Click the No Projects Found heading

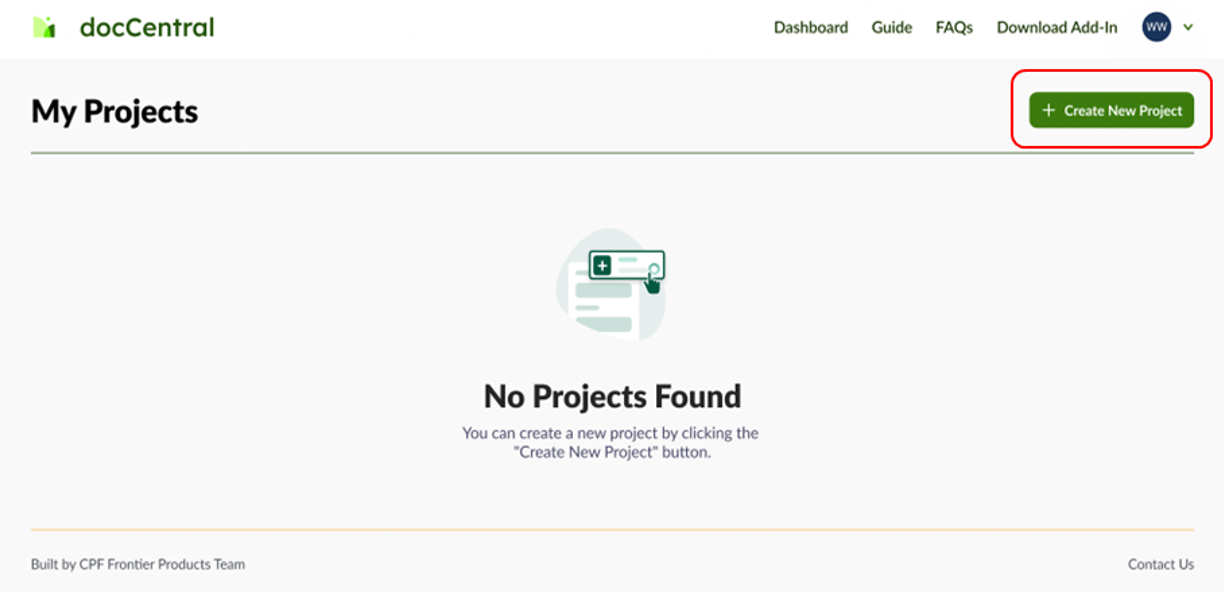[x=612, y=397]
